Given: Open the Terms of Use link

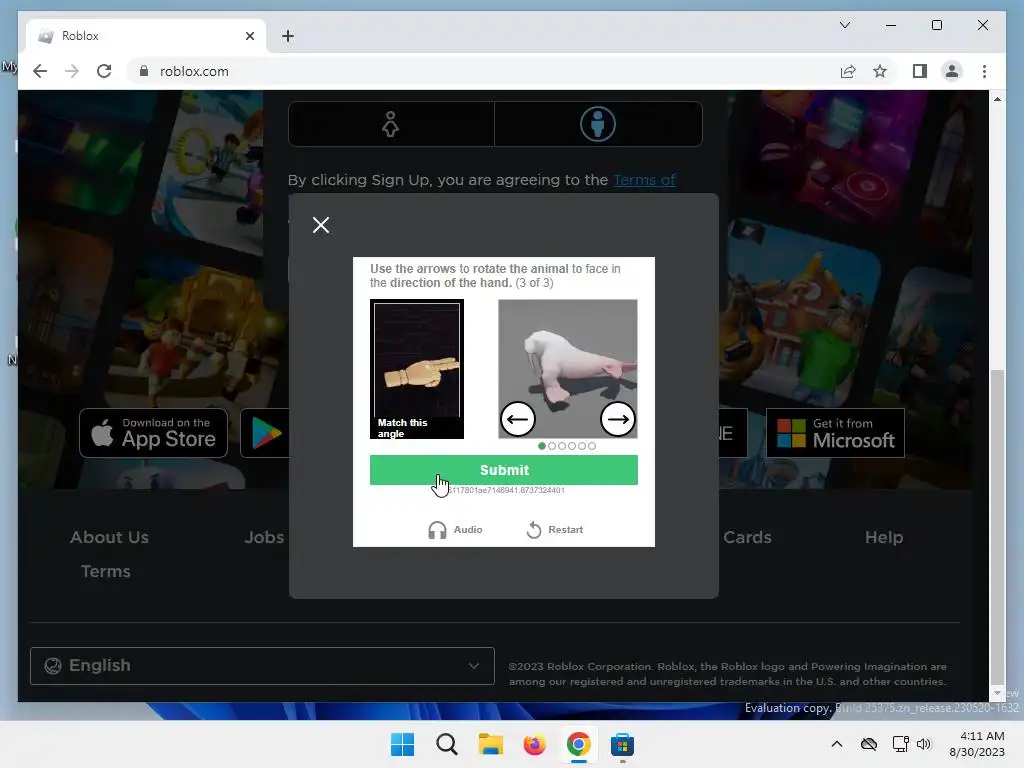Looking at the screenshot, I should pyautogui.click(x=644, y=180).
